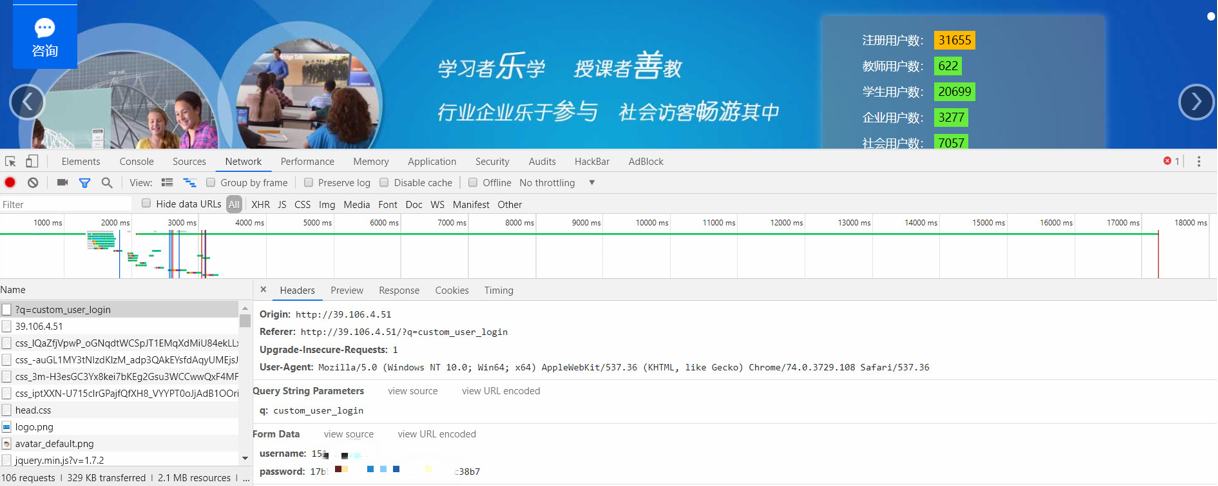
Task: Open network search magnifier
Action: 107,183
